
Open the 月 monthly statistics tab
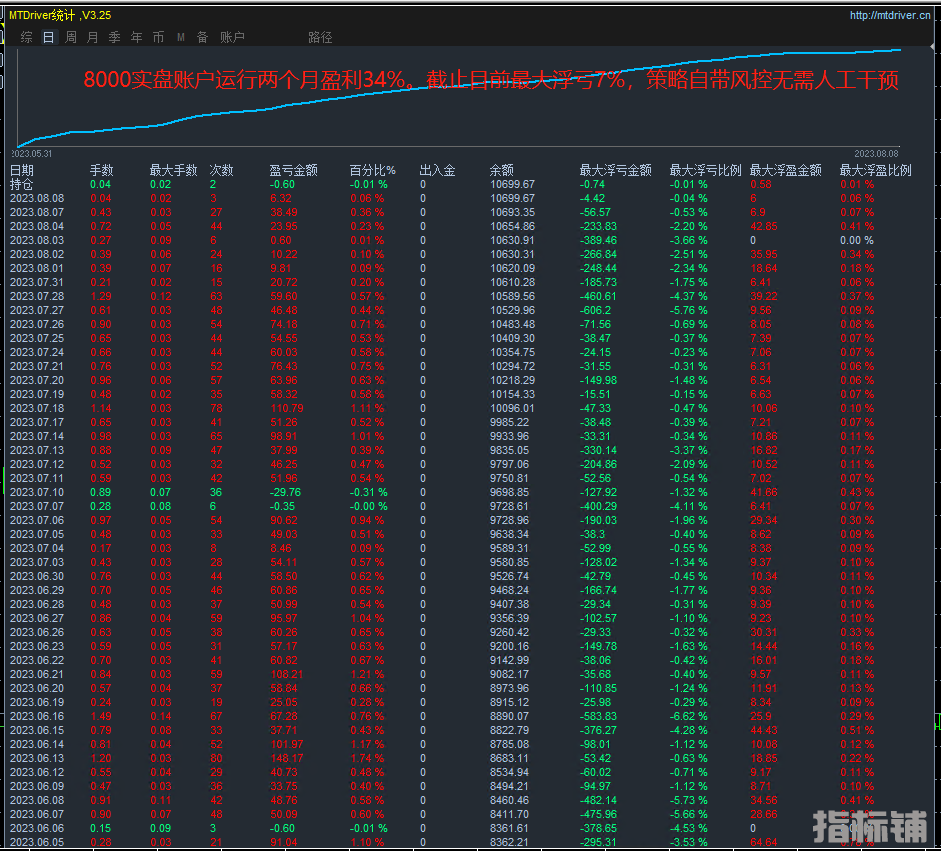tap(92, 37)
